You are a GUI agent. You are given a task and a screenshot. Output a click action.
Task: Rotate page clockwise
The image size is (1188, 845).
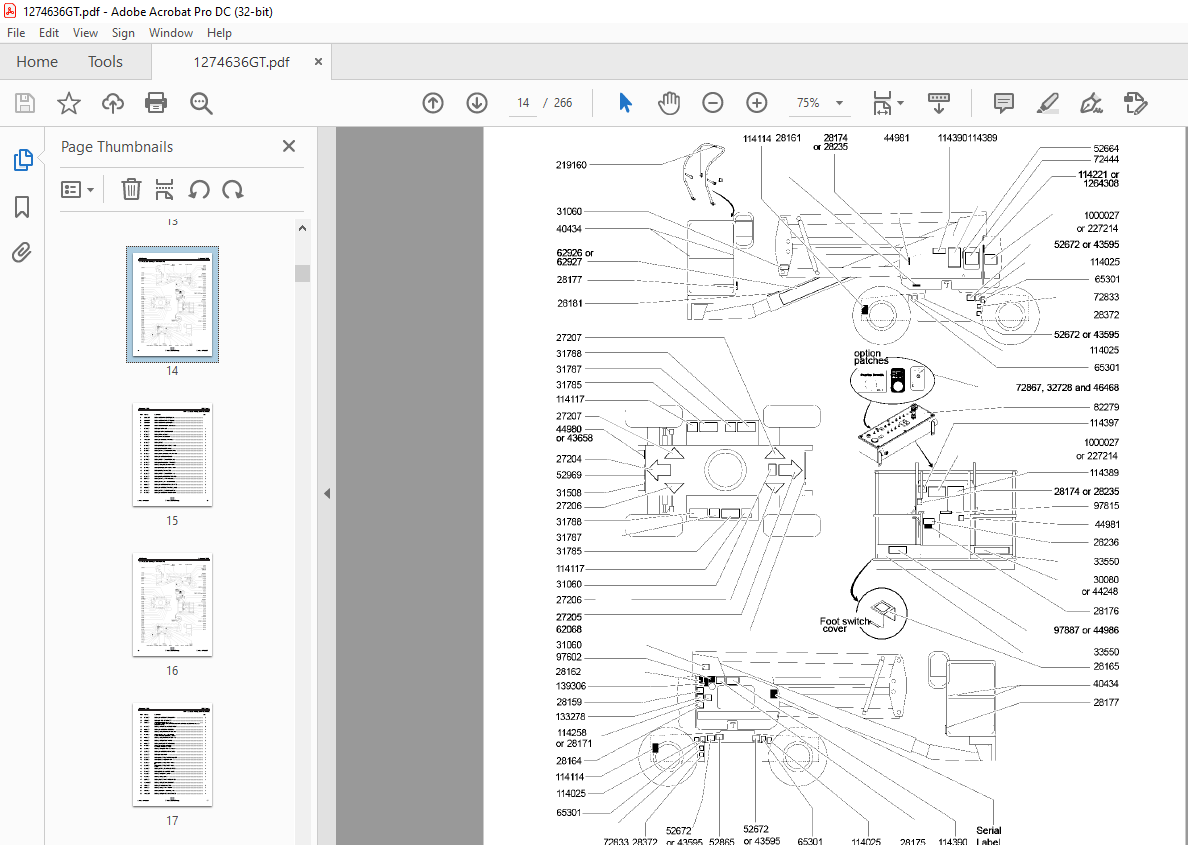(x=233, y=189)
